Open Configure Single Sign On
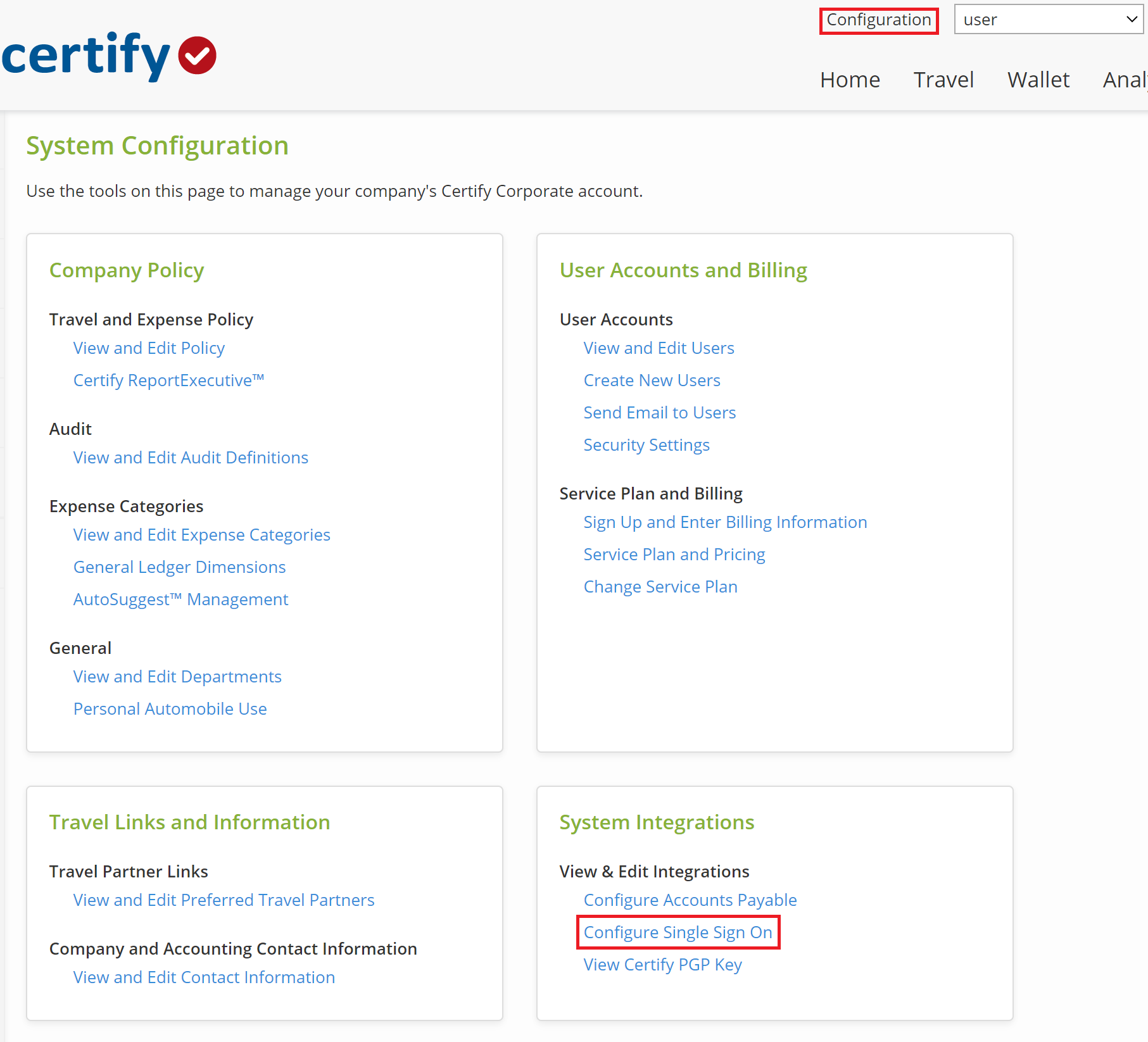This screenshot has height=1042, width=1148. [678, 932]
